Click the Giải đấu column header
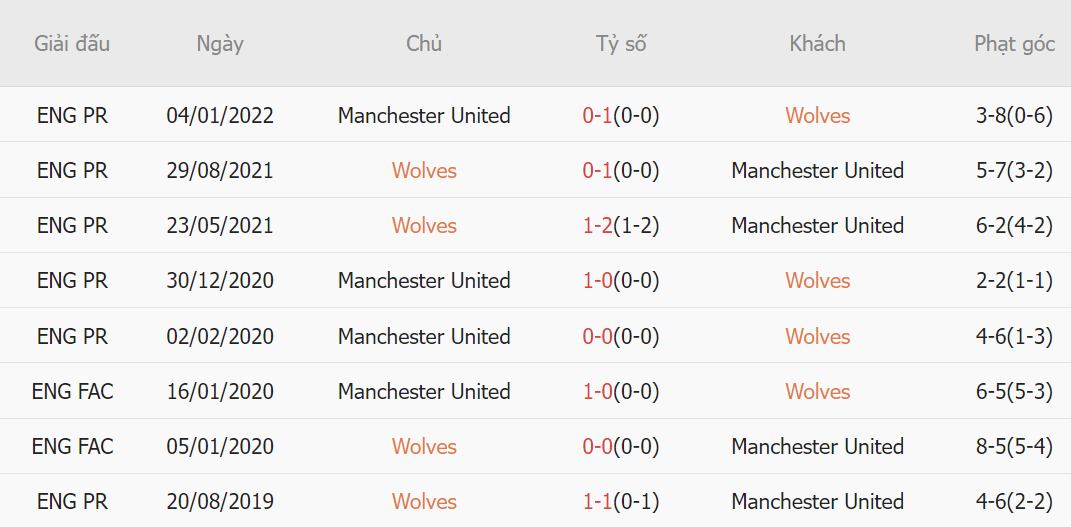 (x=72, y=44)
